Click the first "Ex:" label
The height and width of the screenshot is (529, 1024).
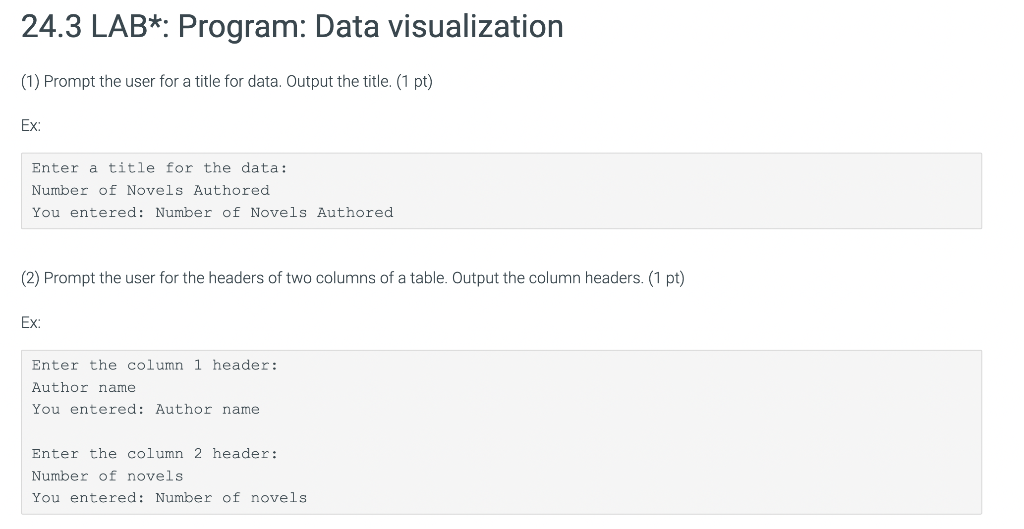31,126
